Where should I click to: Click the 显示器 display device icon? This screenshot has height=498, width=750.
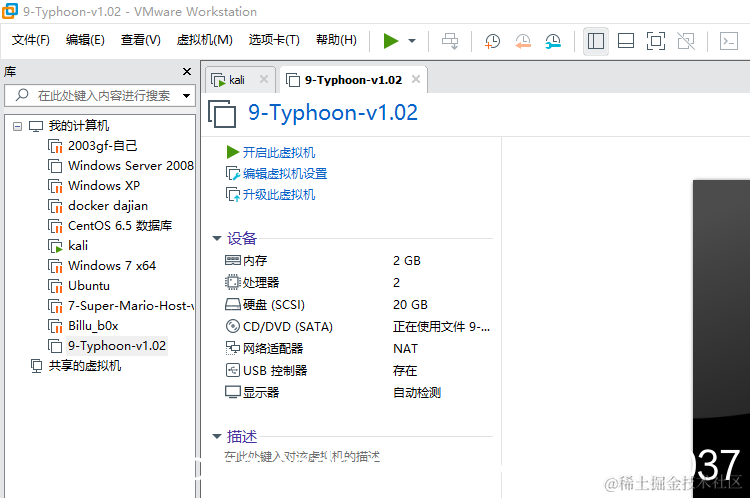[232, 392]
